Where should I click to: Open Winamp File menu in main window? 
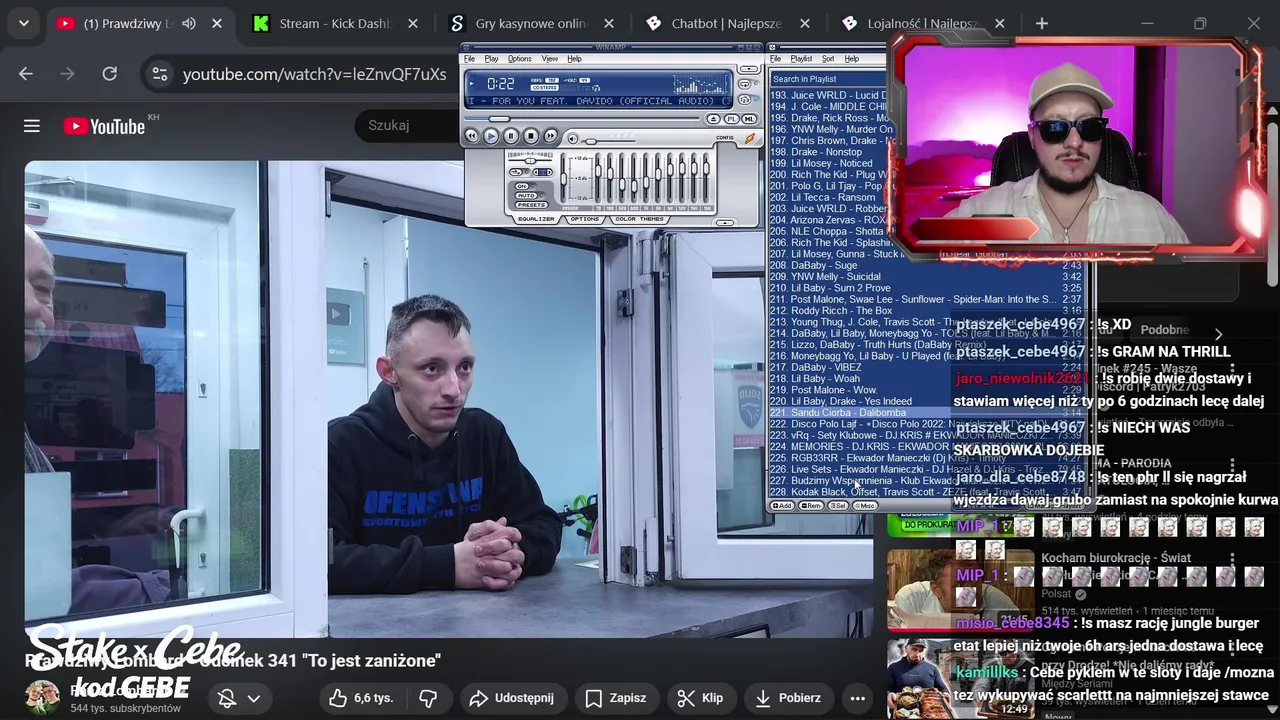click(x=469, y=59)
